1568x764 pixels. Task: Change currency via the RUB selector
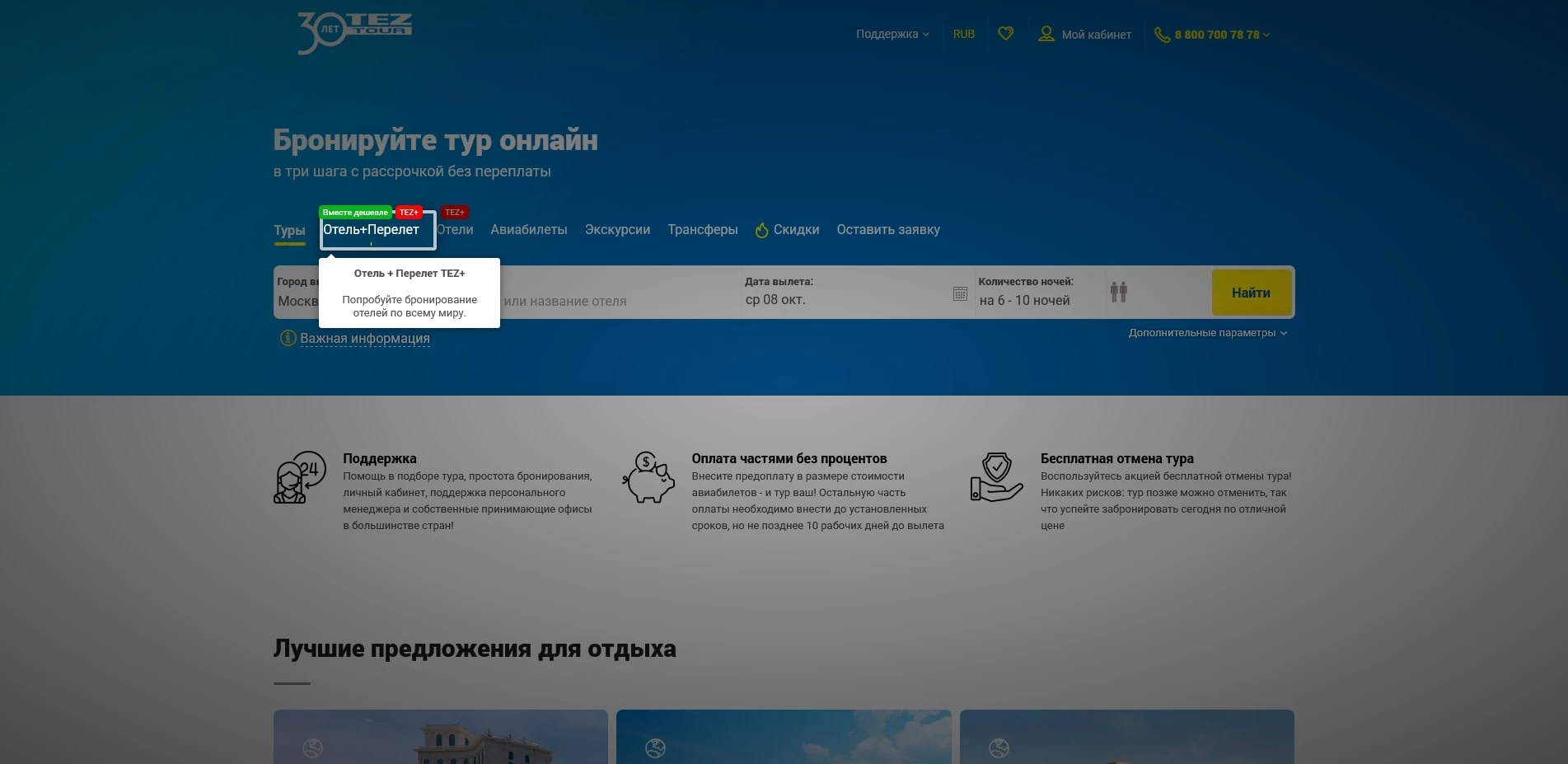(963, 34)
